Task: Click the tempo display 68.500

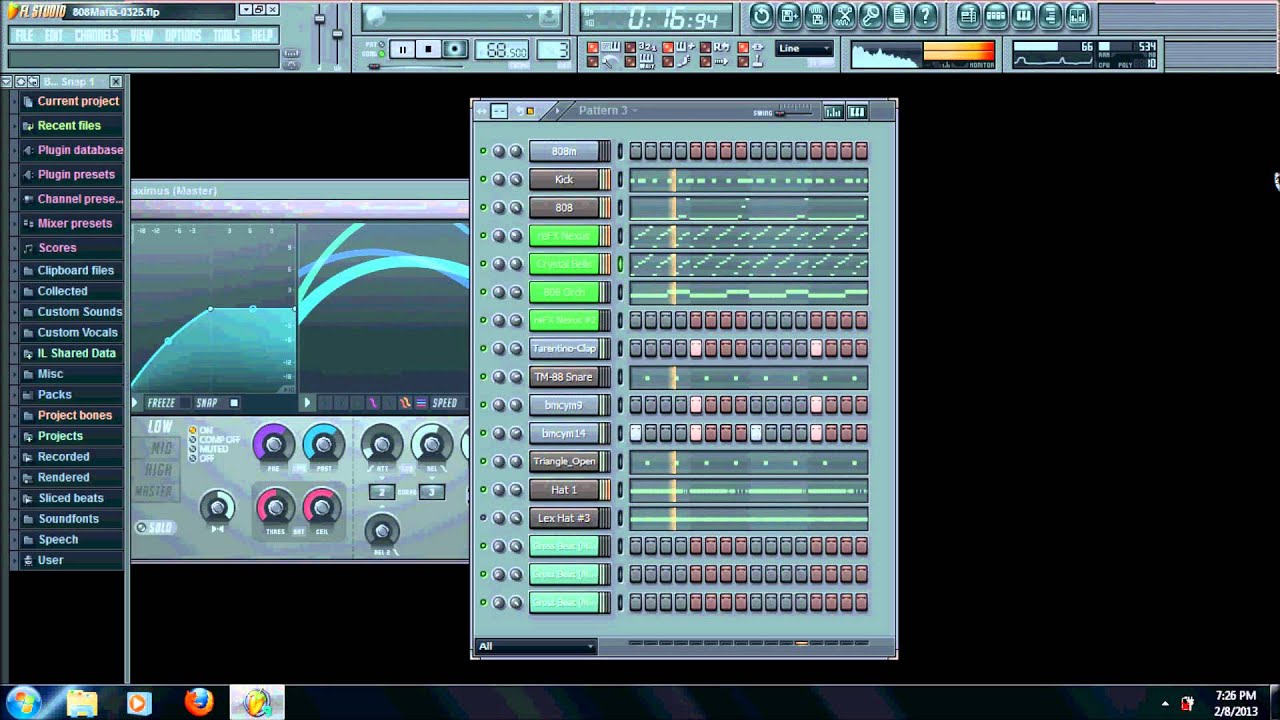Action: tap(502, 50)
